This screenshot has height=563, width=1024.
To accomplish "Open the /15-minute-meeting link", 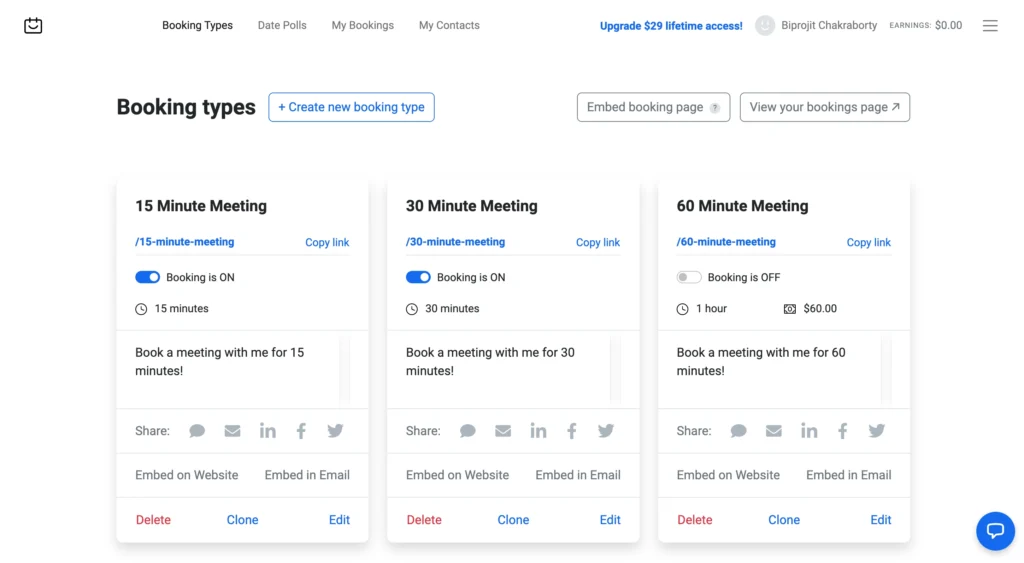I will coord(185,242).
